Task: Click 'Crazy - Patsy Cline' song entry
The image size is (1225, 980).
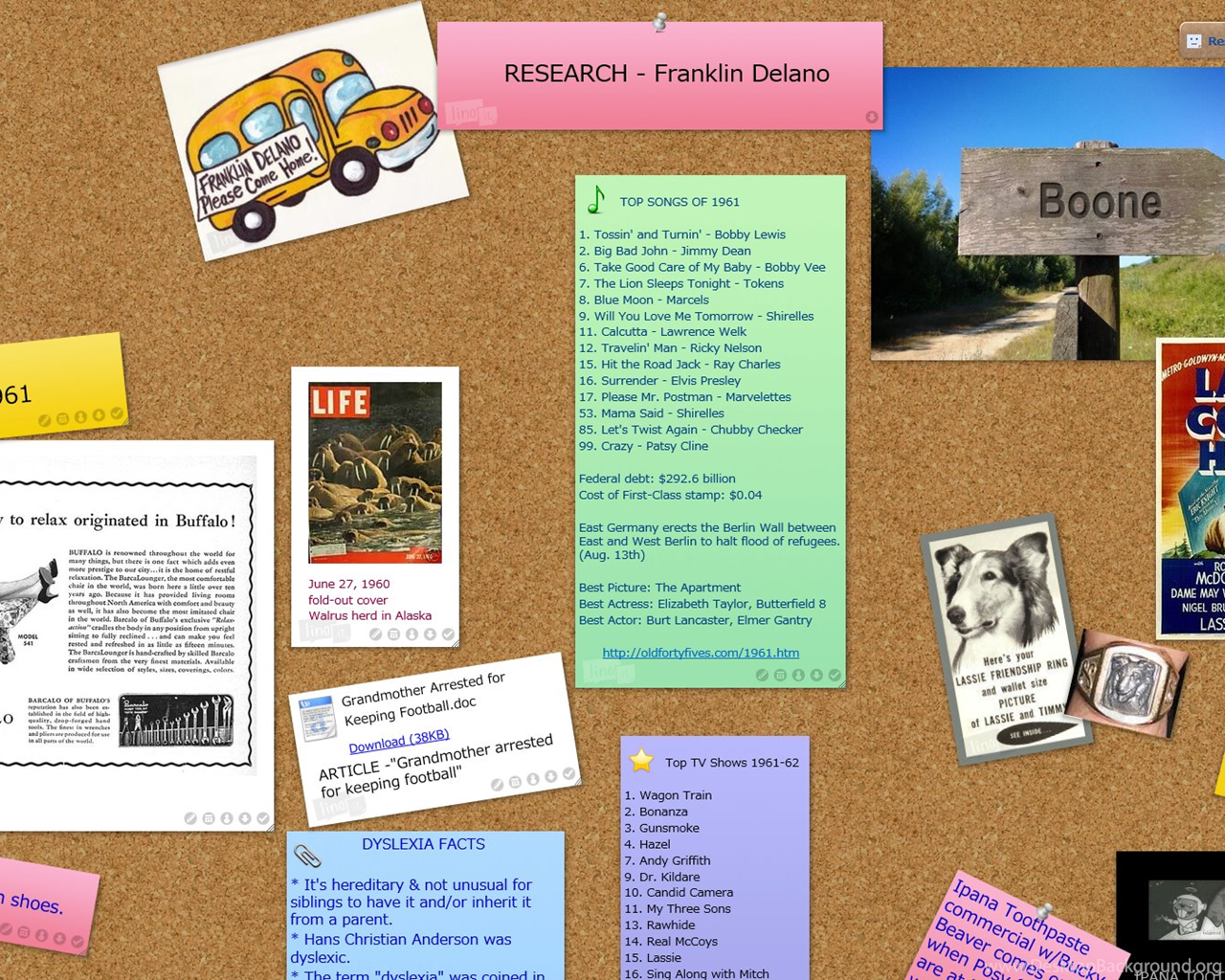Action: (643, 446)
